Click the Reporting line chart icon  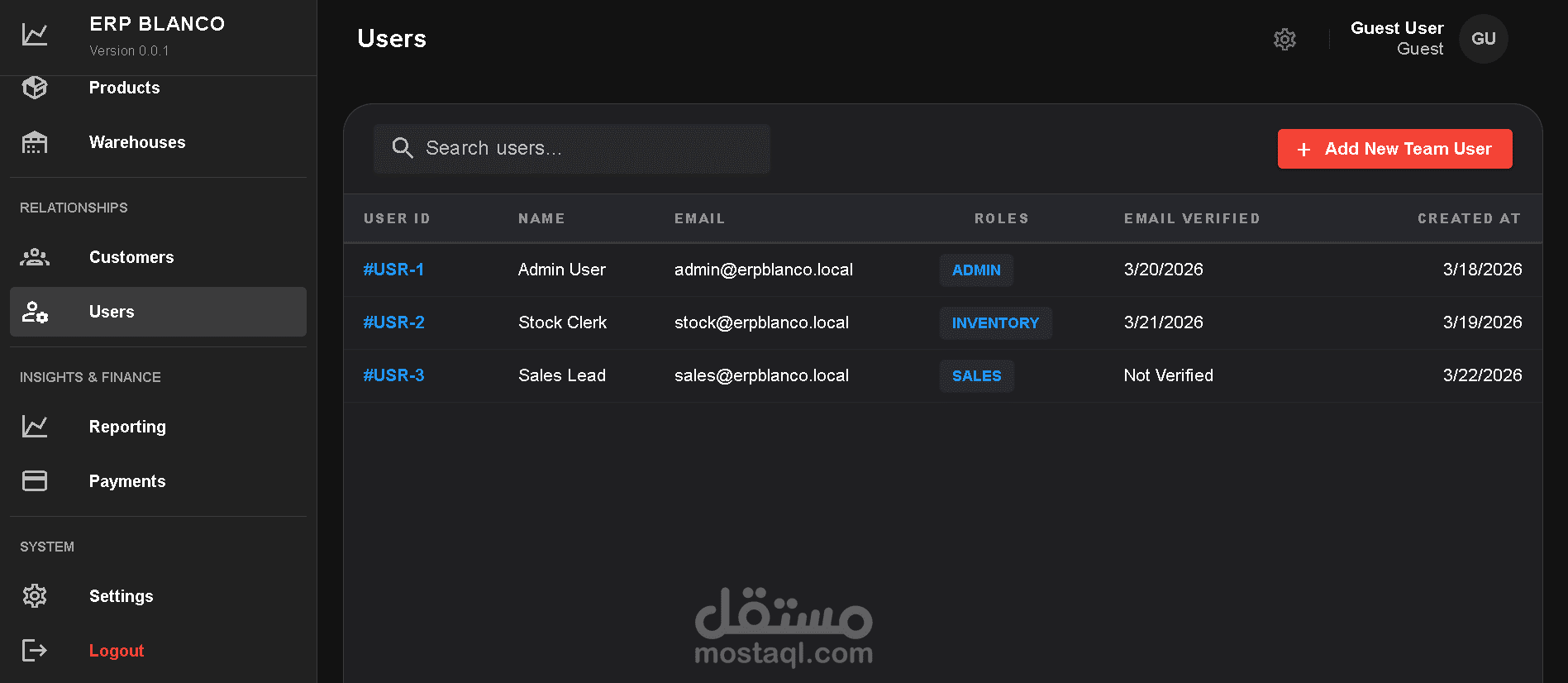point(35,427)
